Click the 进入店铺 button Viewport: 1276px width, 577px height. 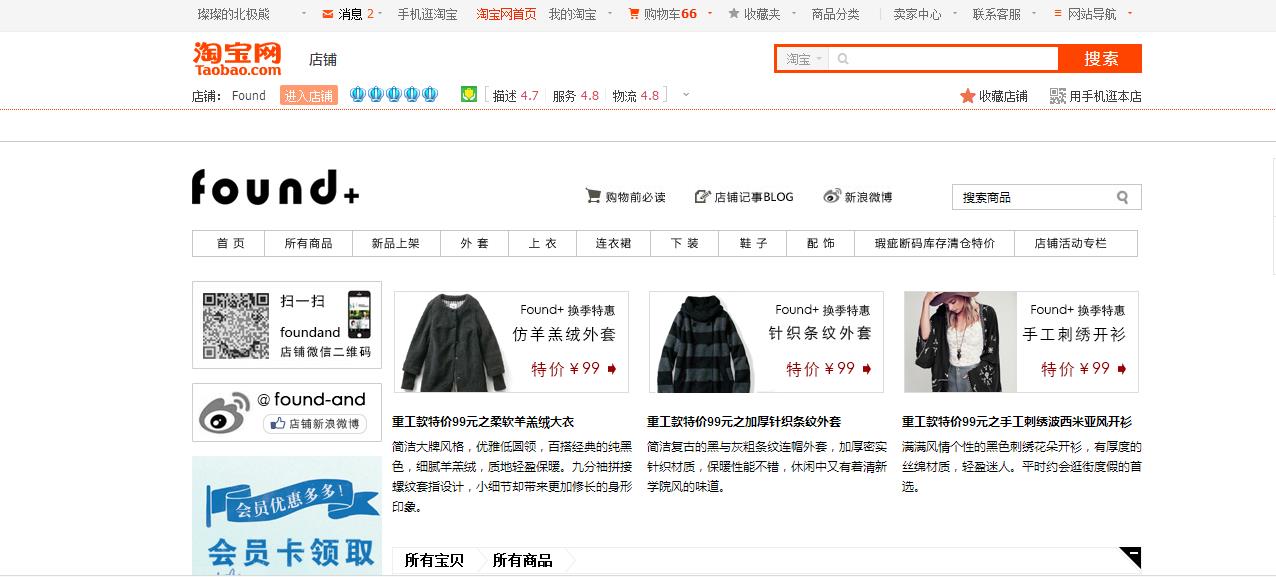308,95
